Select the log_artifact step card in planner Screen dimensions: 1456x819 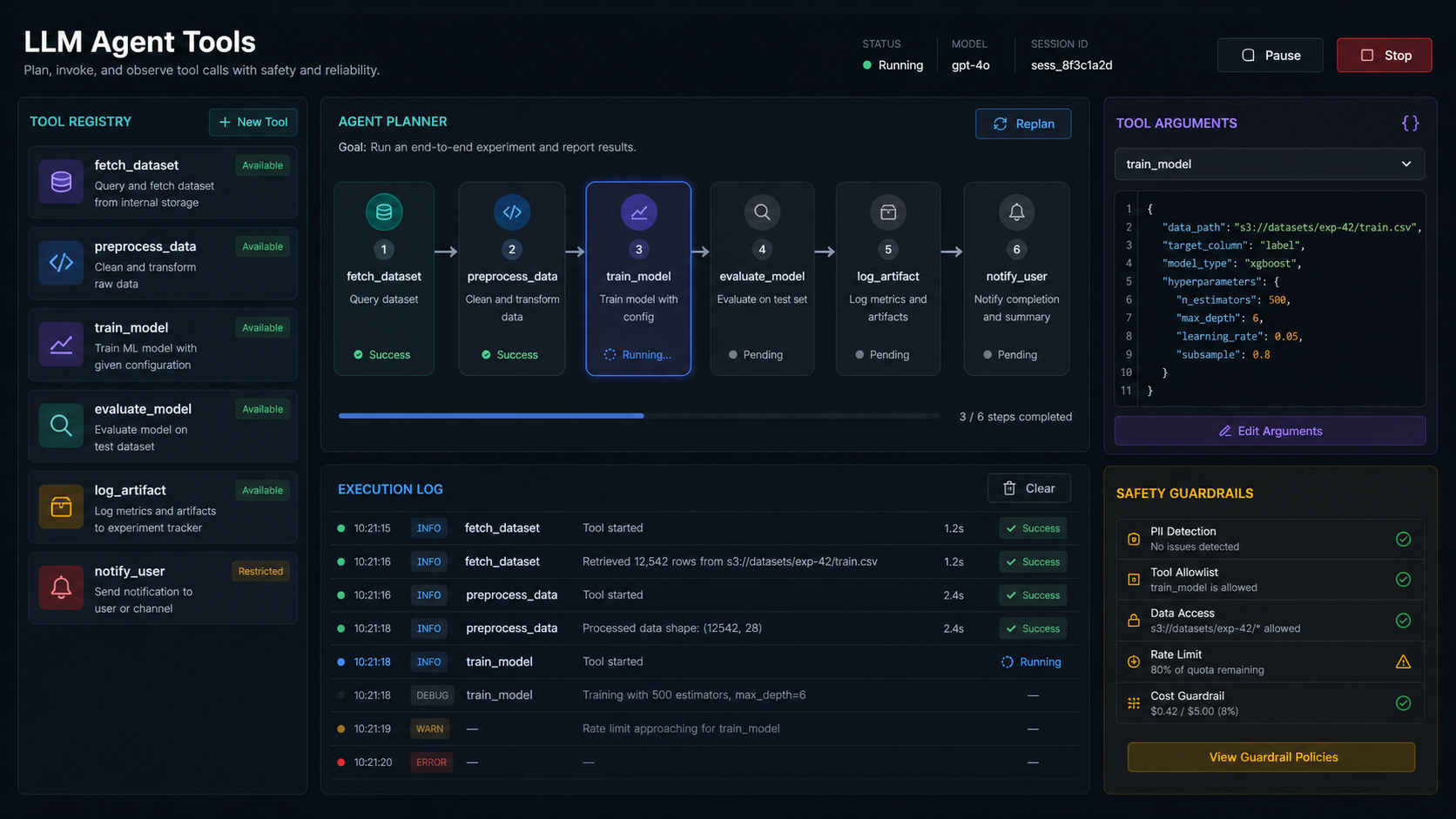pos(888,279)
